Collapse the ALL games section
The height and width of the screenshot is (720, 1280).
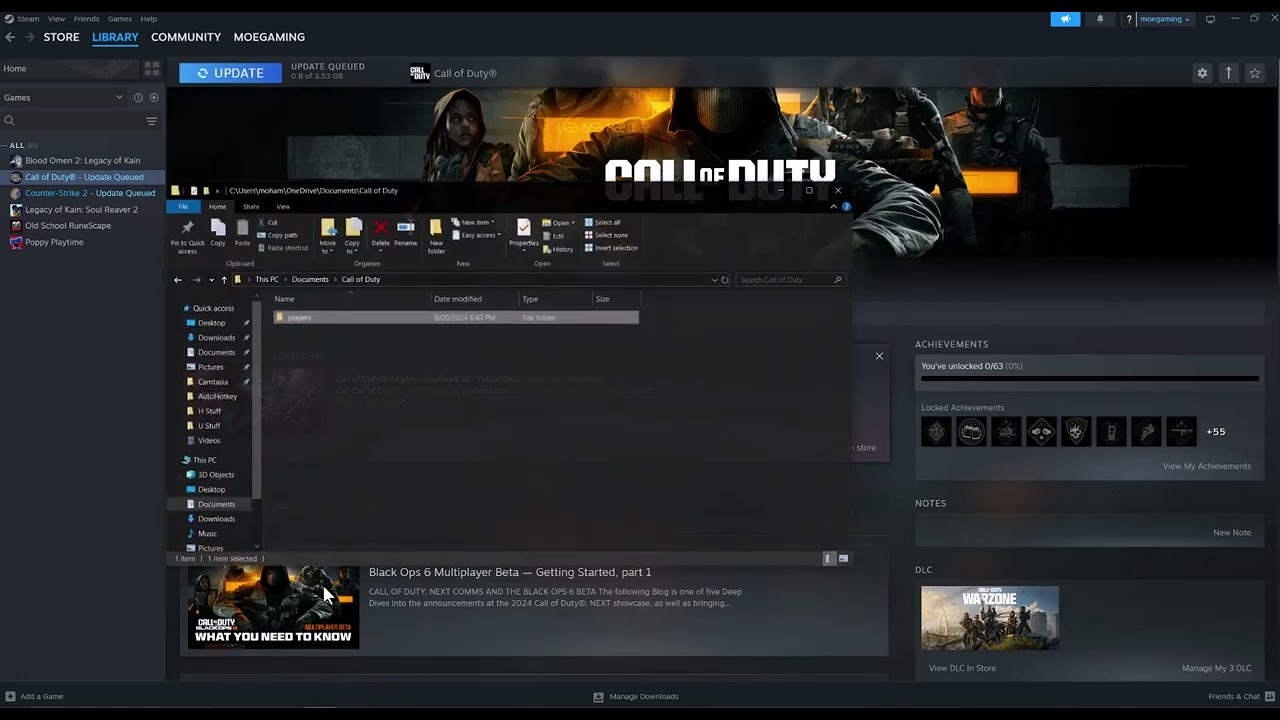pos(5,145)
